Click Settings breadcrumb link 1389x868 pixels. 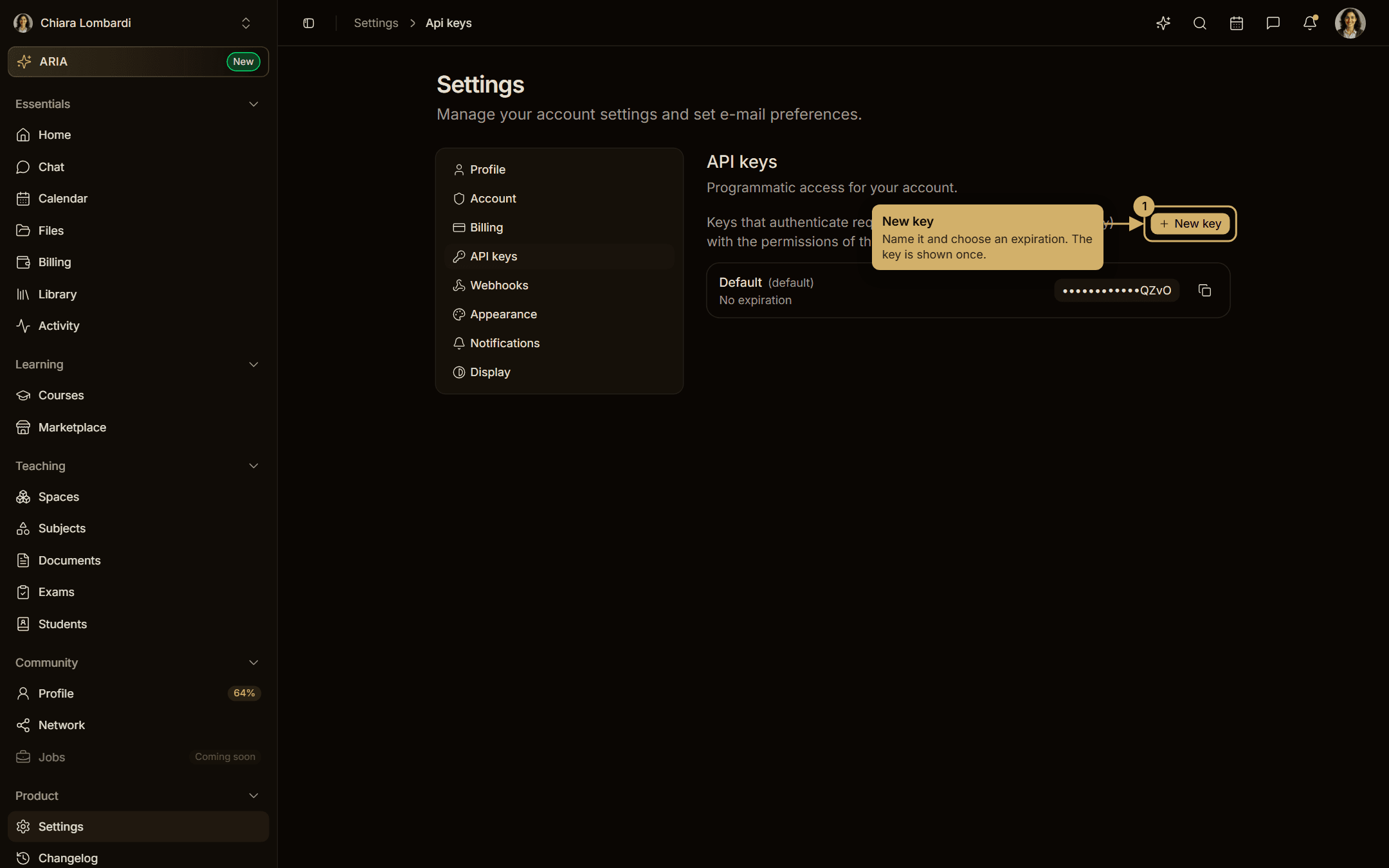[x=376, y=23]
